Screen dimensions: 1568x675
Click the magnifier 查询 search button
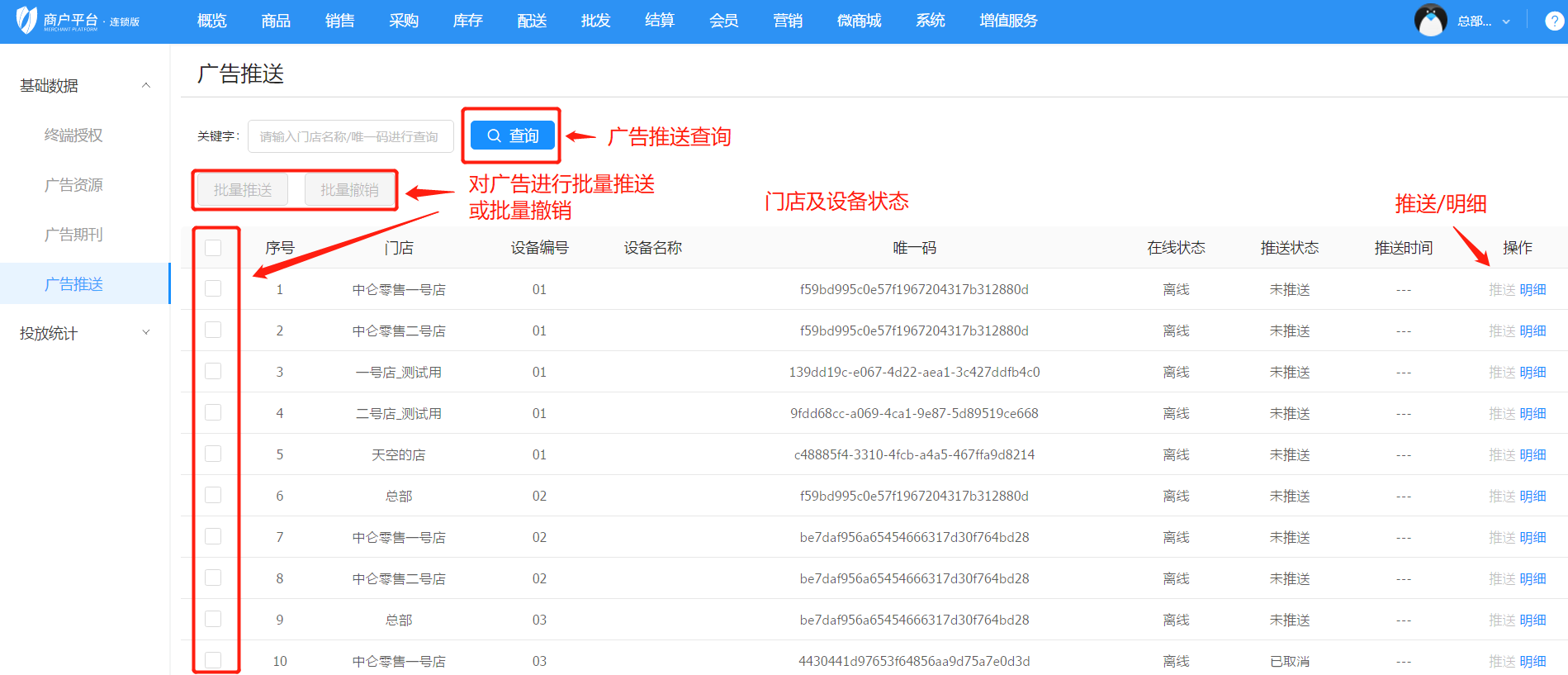(512, 135)
